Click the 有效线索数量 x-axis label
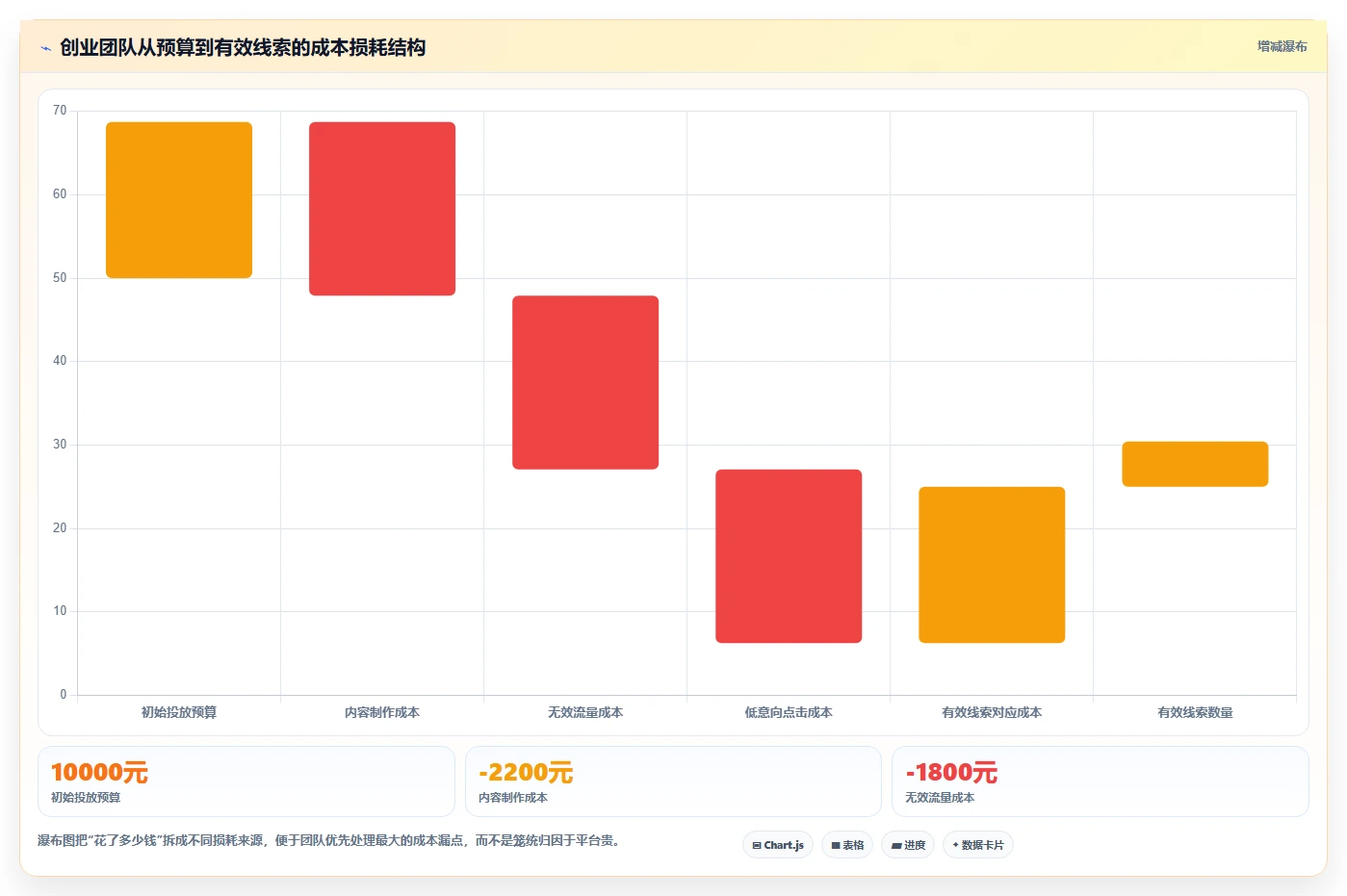1347x896 pixels. click(1195, 712)
